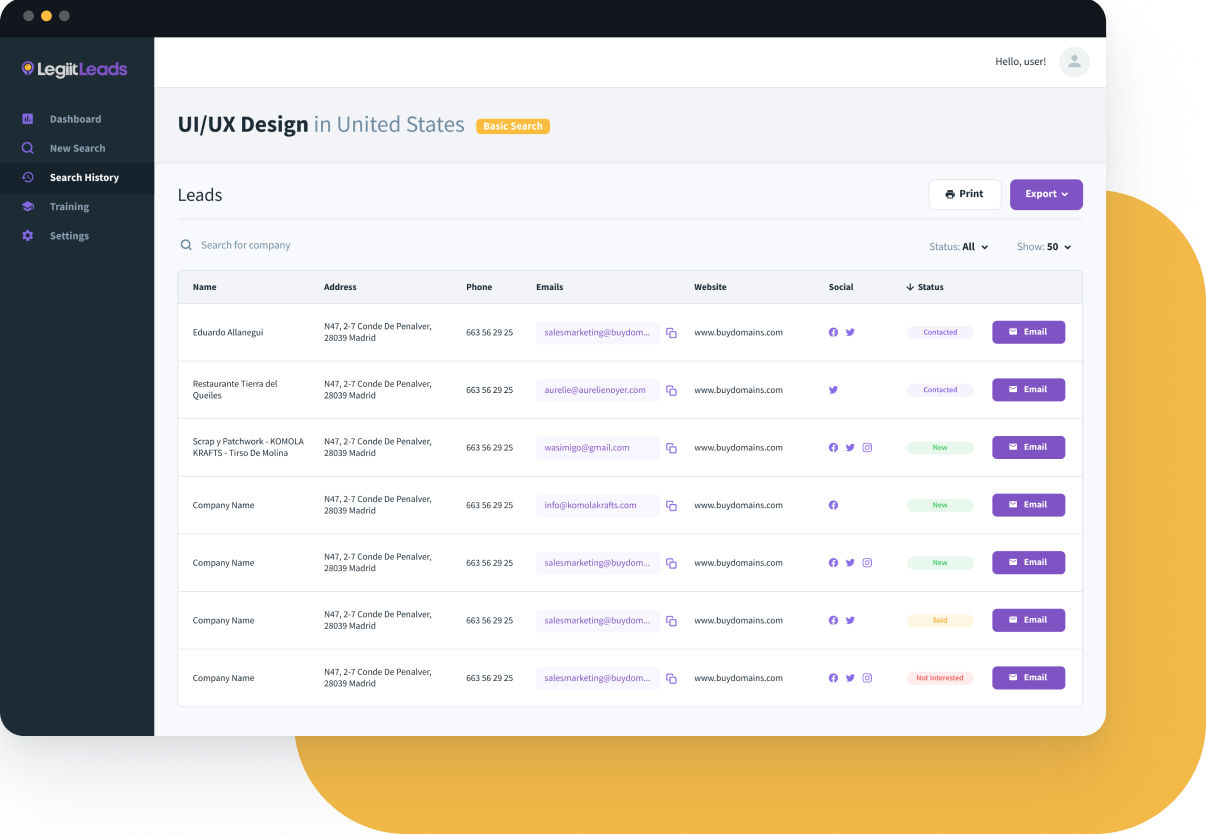
Task: Click the user avatar profile icon
Action: (x=1074, y=62)
